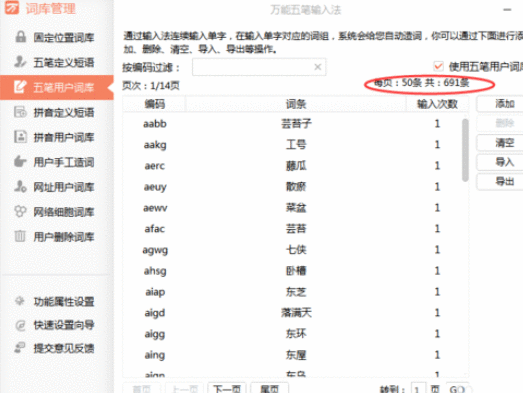Click the edit icon beside 五笔用户词库
Screen dimensions: 523x393
(20, 87)
